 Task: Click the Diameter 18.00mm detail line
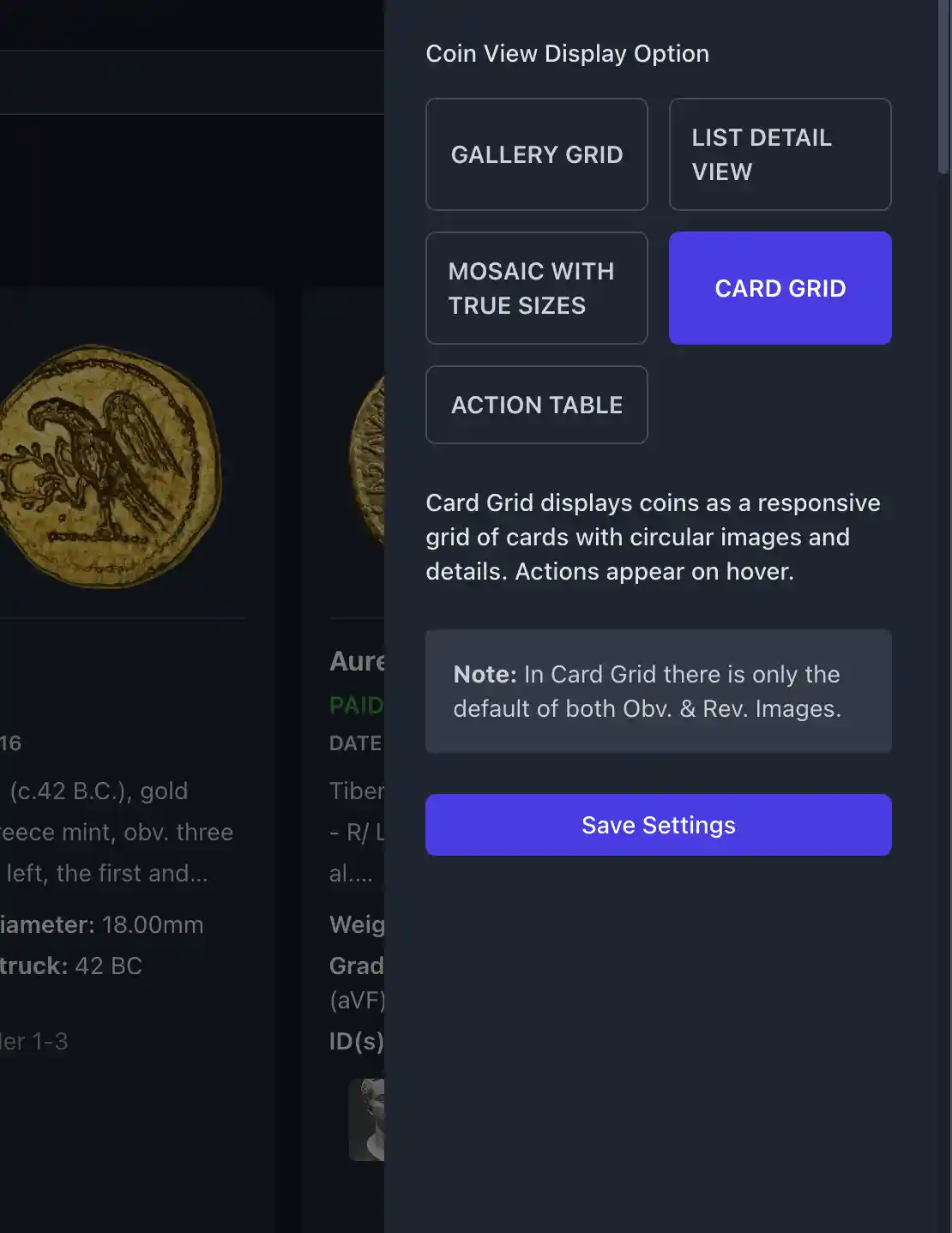pos(101,924)
